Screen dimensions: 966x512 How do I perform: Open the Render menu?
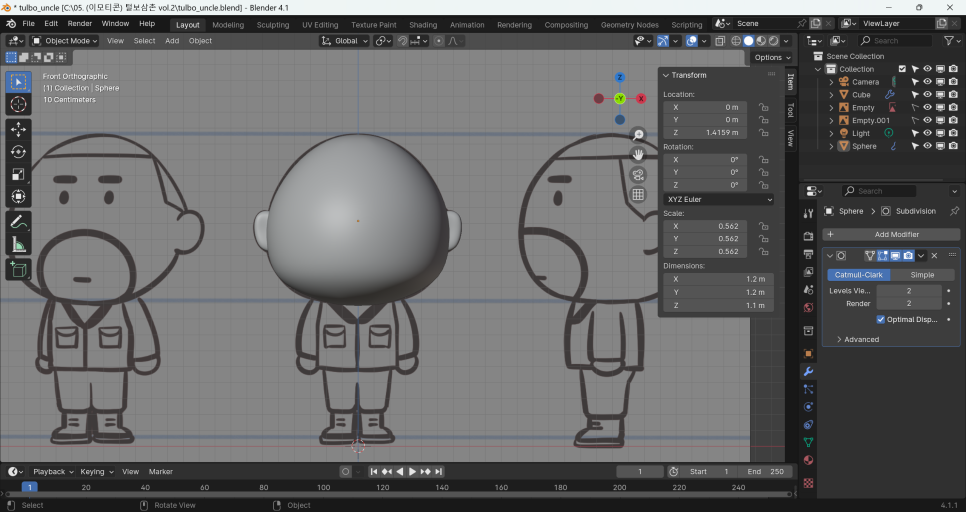(79, 23)
